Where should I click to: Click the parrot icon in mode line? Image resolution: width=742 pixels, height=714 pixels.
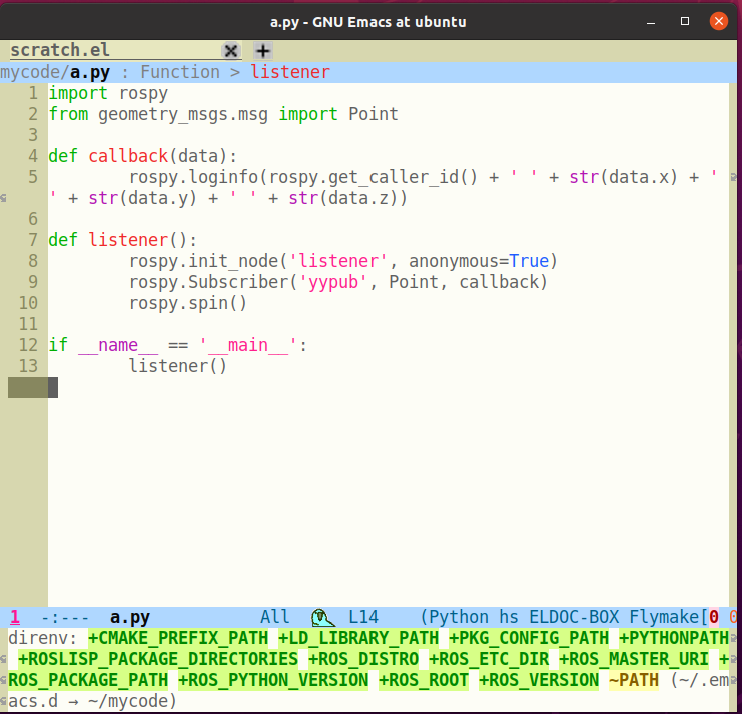click(x=322, y=618)
